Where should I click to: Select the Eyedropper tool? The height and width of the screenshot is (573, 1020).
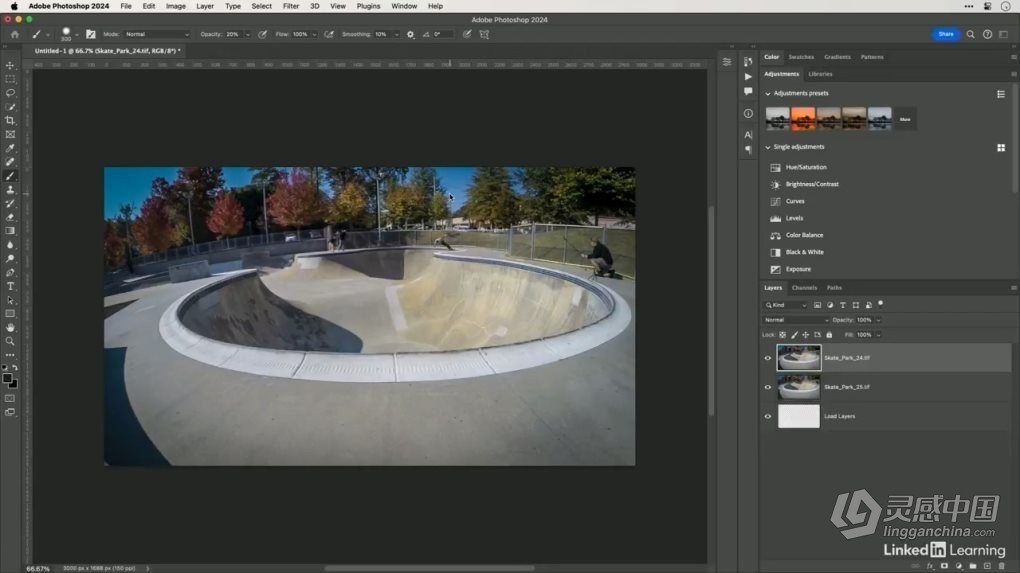(10, 148)
